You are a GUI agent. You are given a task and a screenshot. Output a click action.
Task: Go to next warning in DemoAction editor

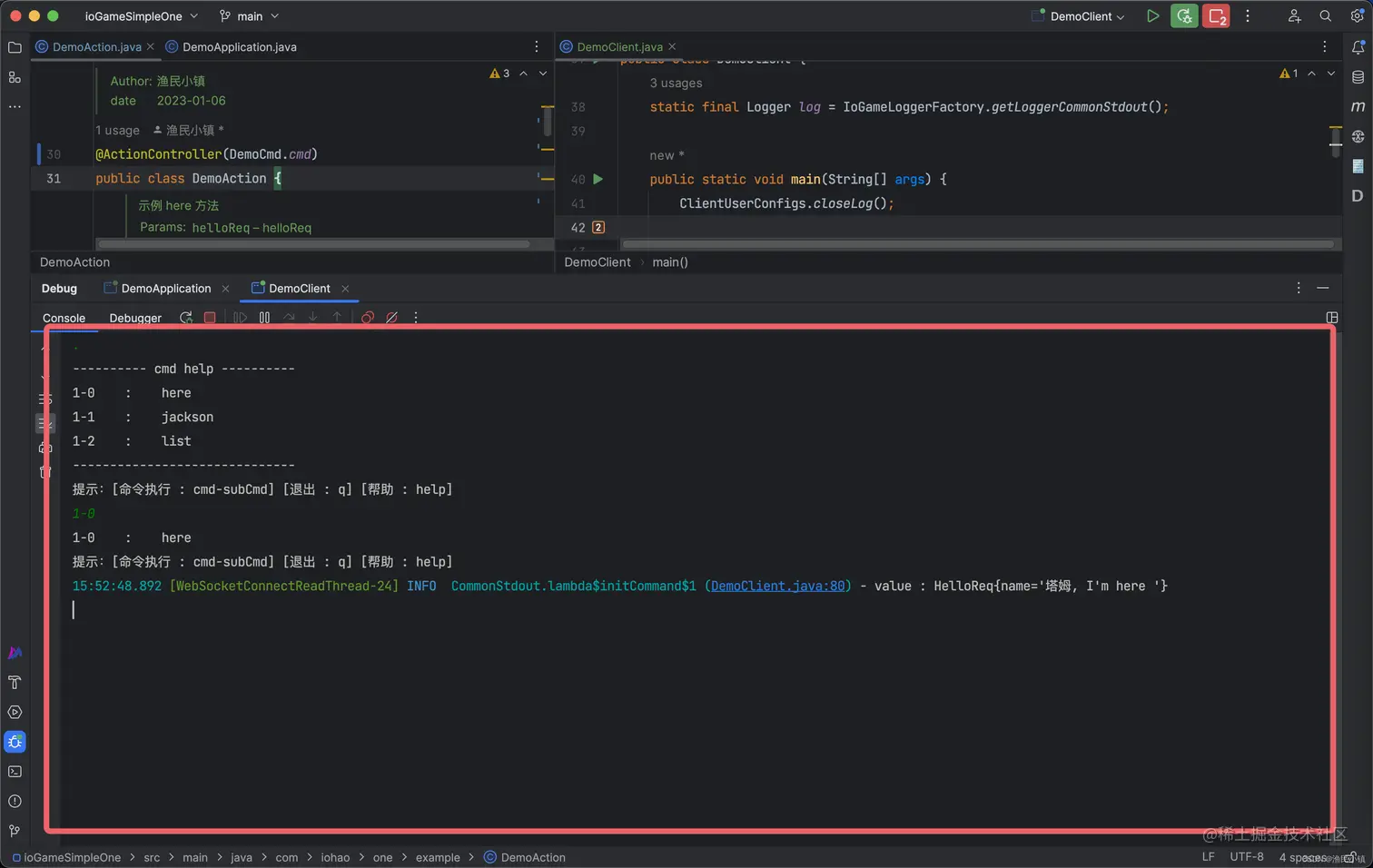tap(543, 74)
